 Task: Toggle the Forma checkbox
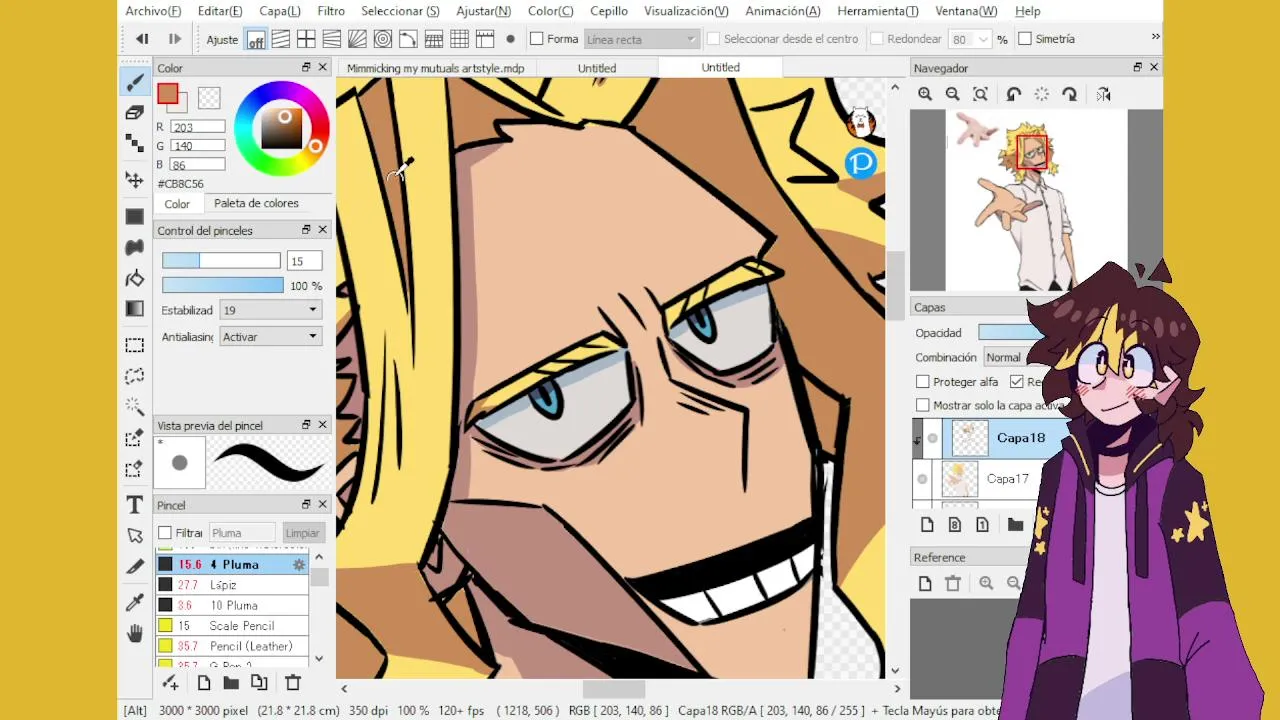pos(536,39)
